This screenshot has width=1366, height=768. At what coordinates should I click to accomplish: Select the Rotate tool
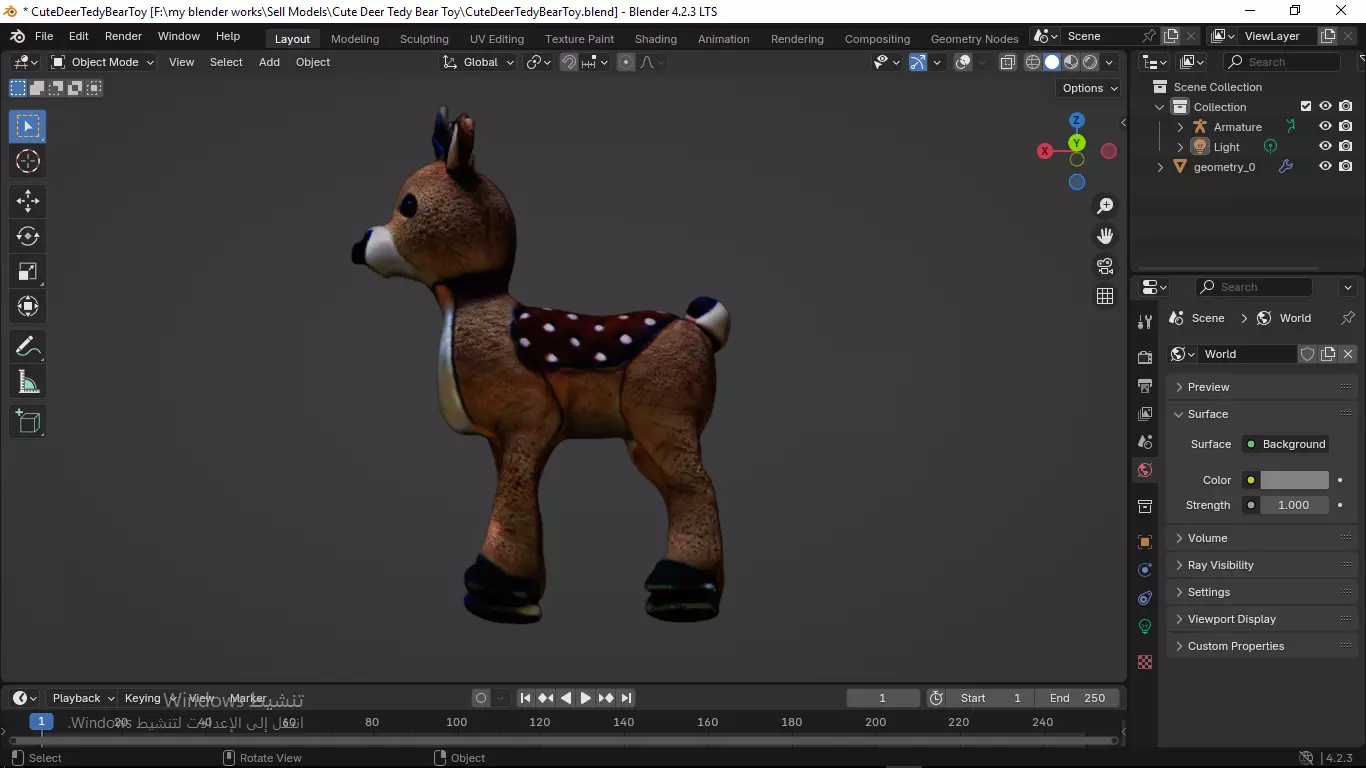(28, 236)
